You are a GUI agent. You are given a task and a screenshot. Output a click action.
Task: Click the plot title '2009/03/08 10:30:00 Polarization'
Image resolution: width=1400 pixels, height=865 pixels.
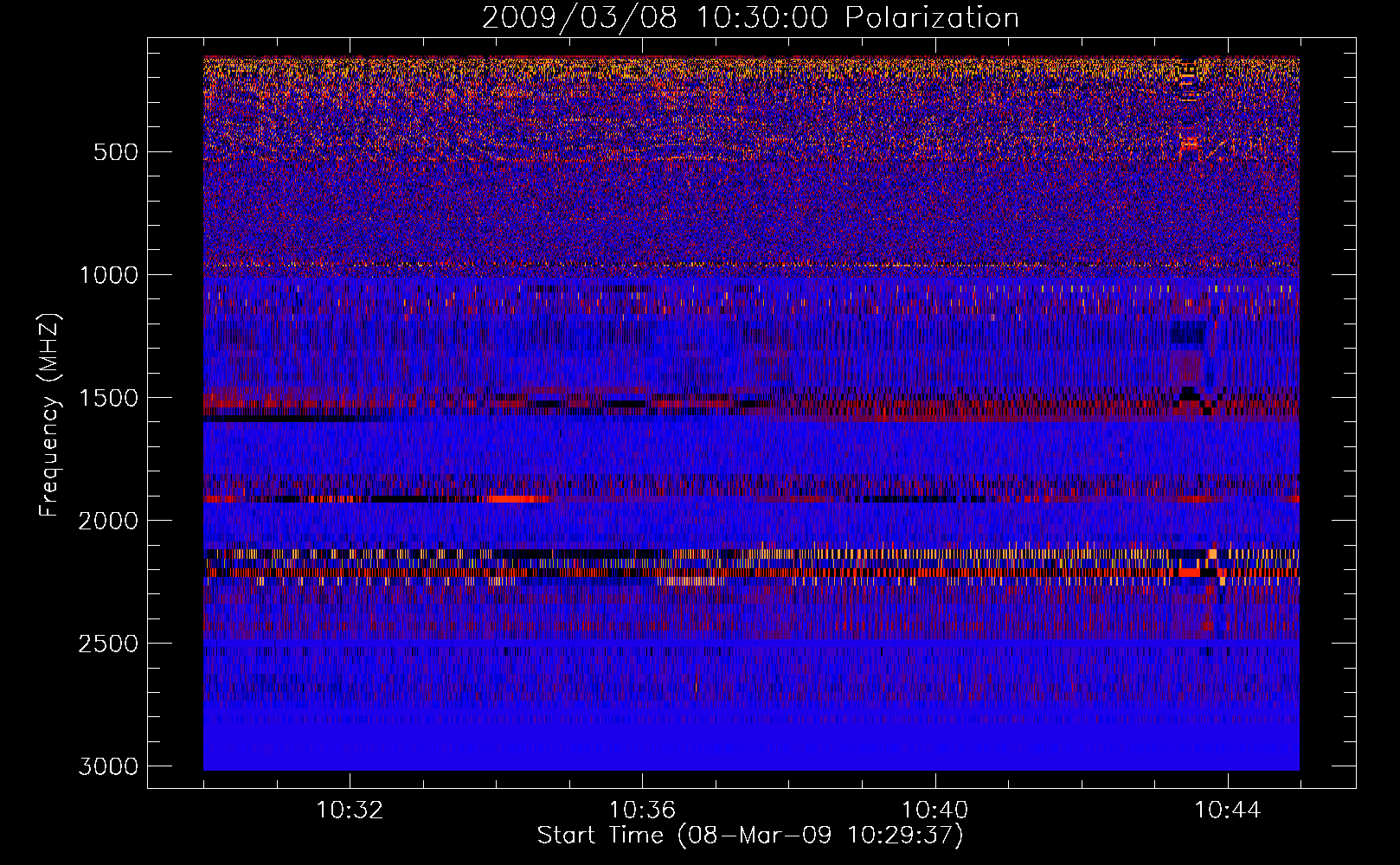pyautogui.click(x=750, y=17)
